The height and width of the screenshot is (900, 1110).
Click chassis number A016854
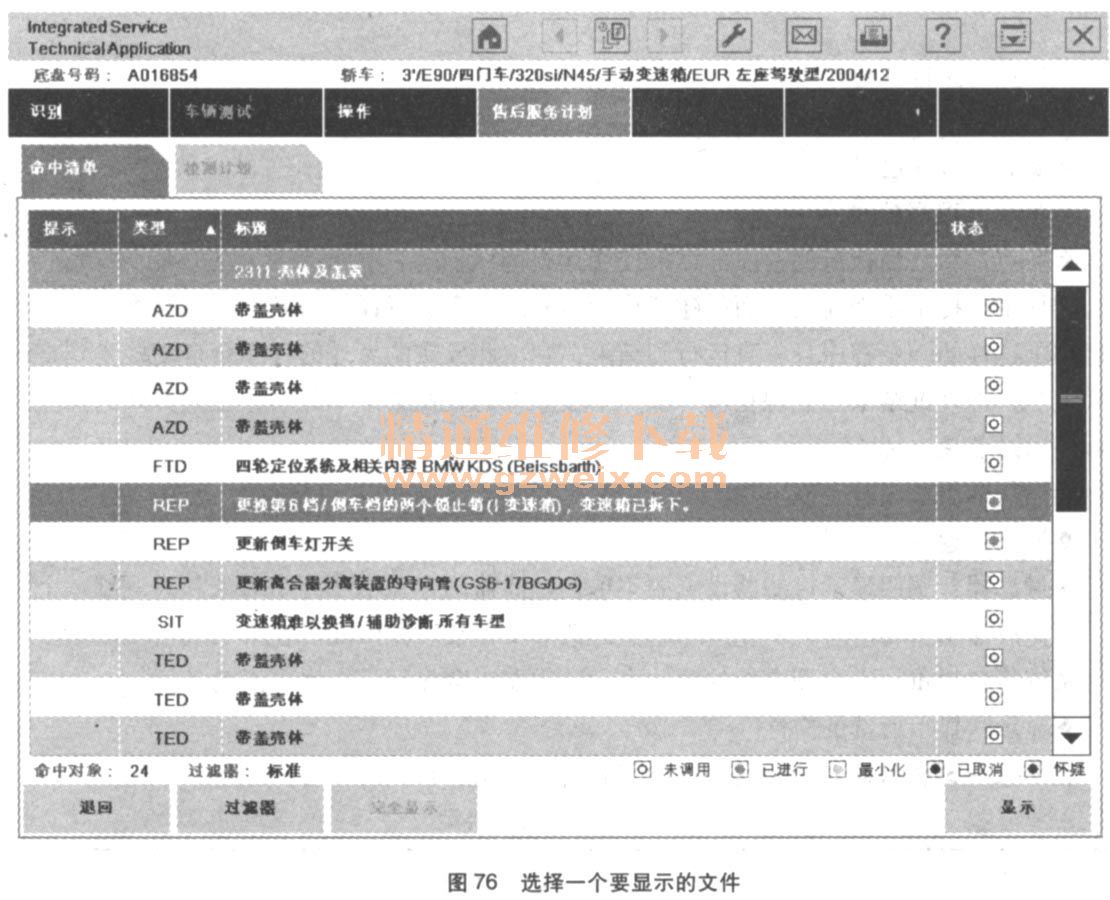[162, 75]
